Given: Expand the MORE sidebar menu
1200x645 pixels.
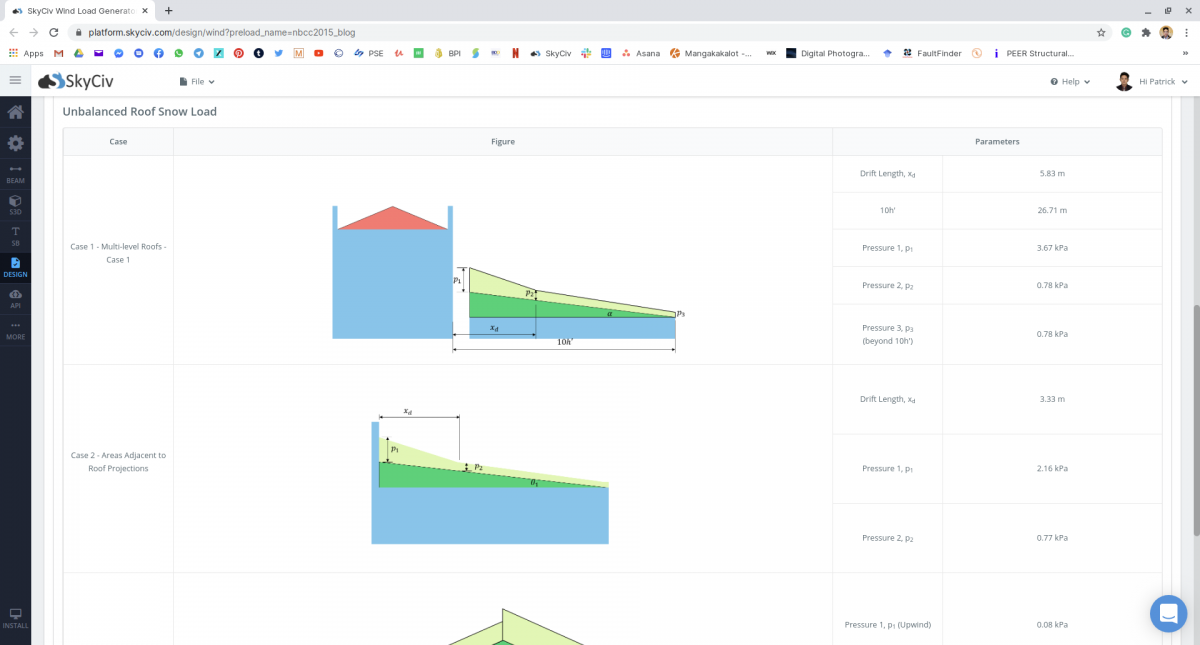Looking at the screenshot, I should (x=15, y=330).
